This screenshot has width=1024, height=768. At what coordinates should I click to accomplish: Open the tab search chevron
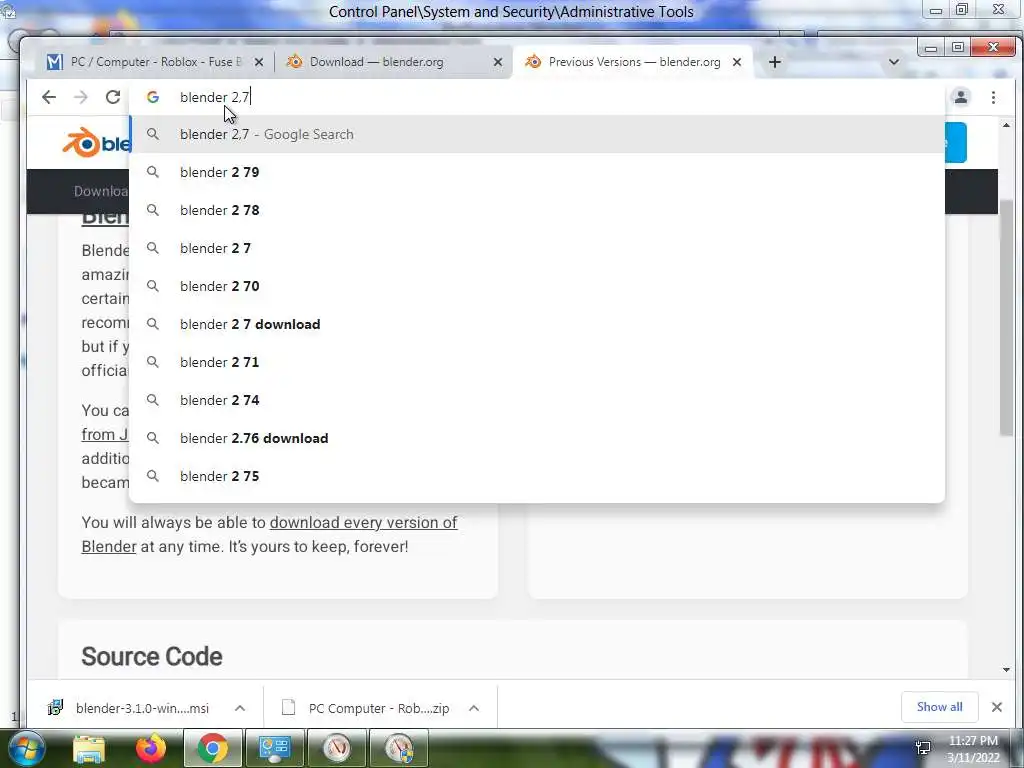click(894, 62)
